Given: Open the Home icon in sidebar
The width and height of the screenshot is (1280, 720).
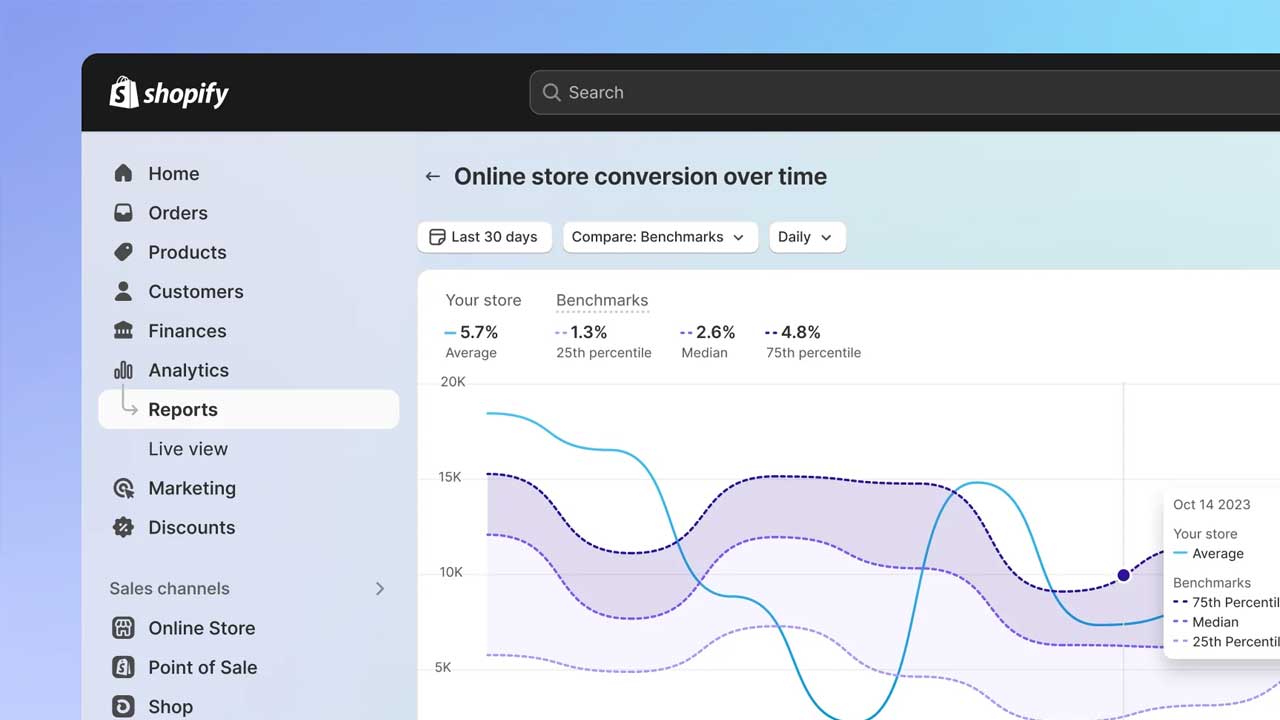Looking at the screenshot, I should pos(123,173).
